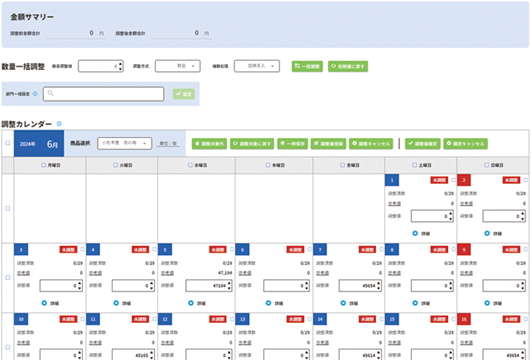Screen dimensions: 532x360
Task: Tick the checkbox on the June 6 cell
Action: (x=309, y=249)
